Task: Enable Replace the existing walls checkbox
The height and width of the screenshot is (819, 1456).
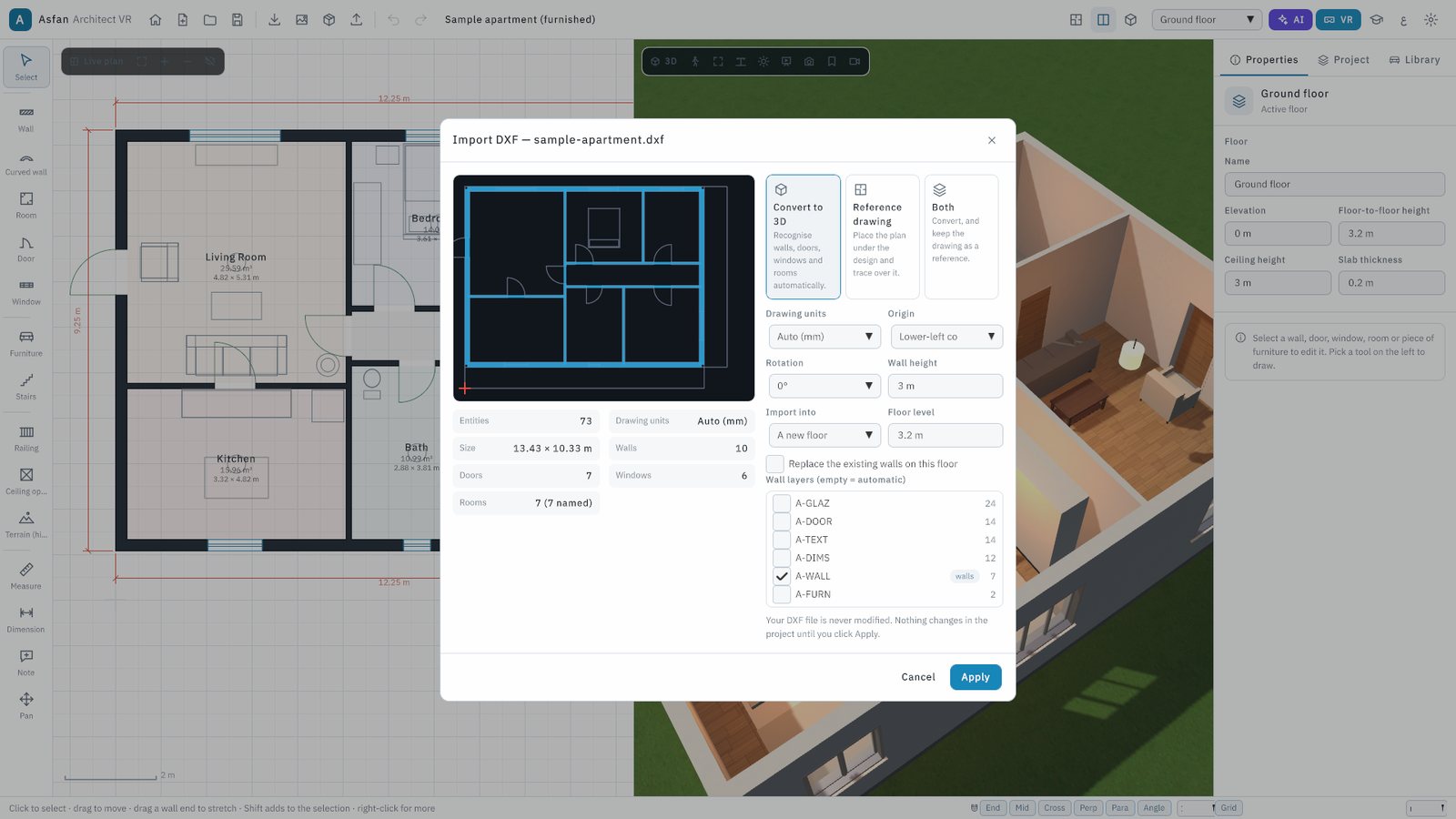Action: click(x=774, y=464)
